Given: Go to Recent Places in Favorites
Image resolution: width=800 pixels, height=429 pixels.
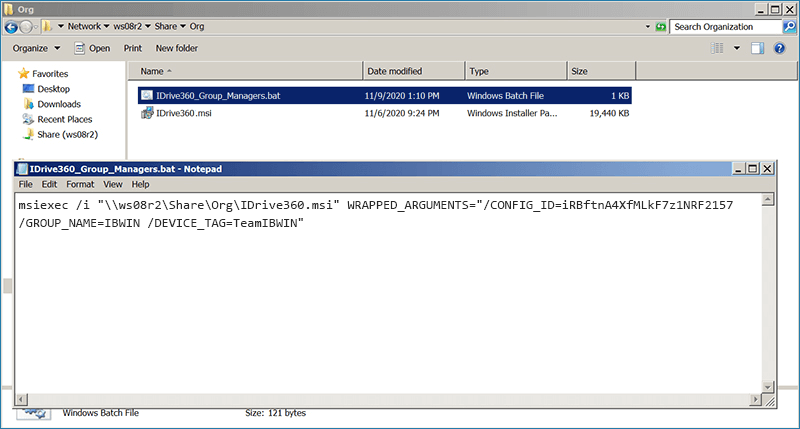Looking at the screenshot, I should pos(65,119).
